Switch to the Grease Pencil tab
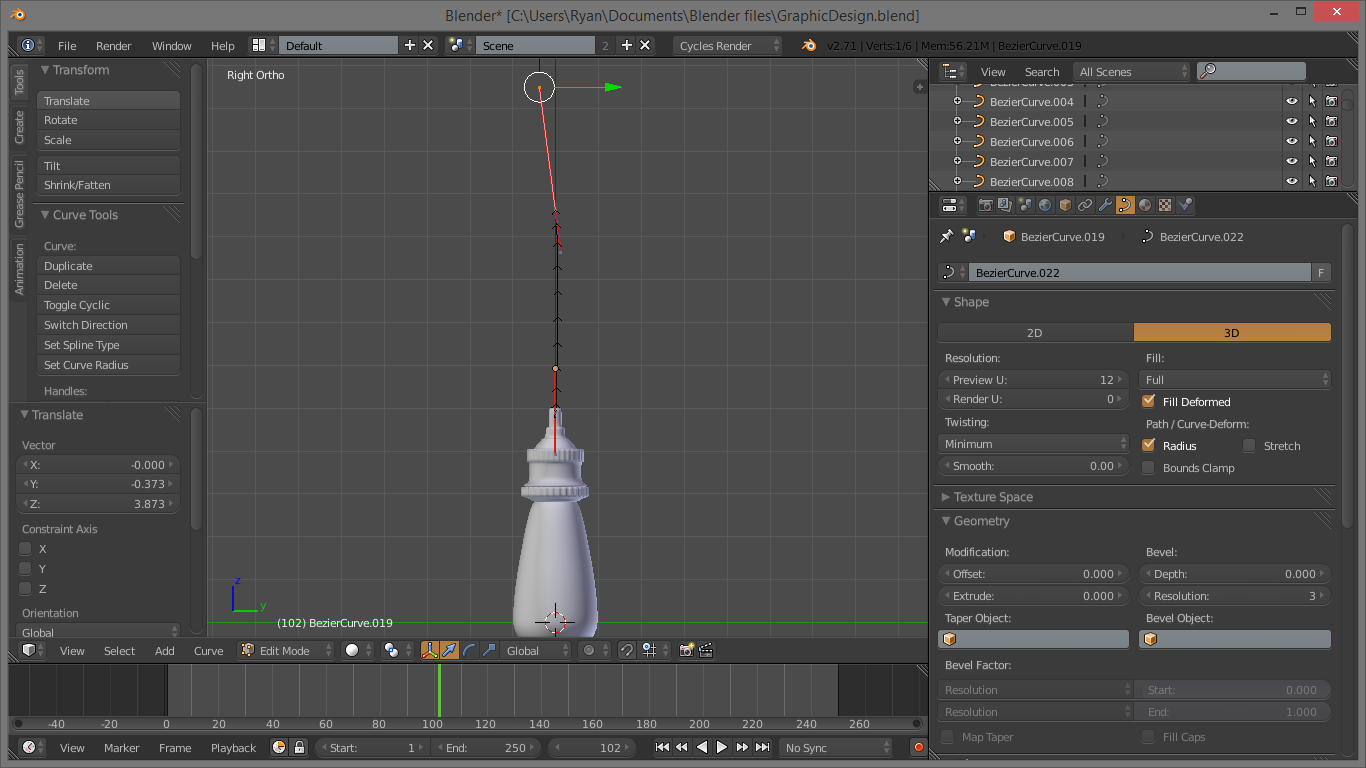This screenshot has height=768, width=1366. tap(19, 194)
